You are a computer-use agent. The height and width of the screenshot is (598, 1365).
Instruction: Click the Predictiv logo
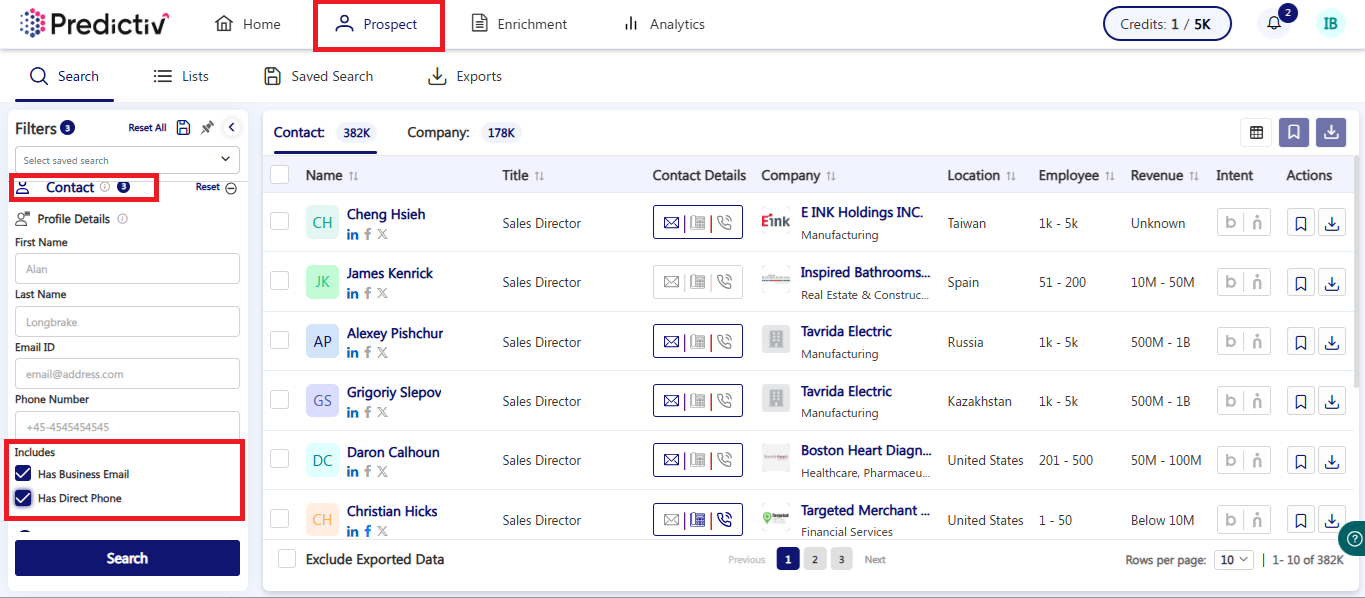tap(95, 24)
